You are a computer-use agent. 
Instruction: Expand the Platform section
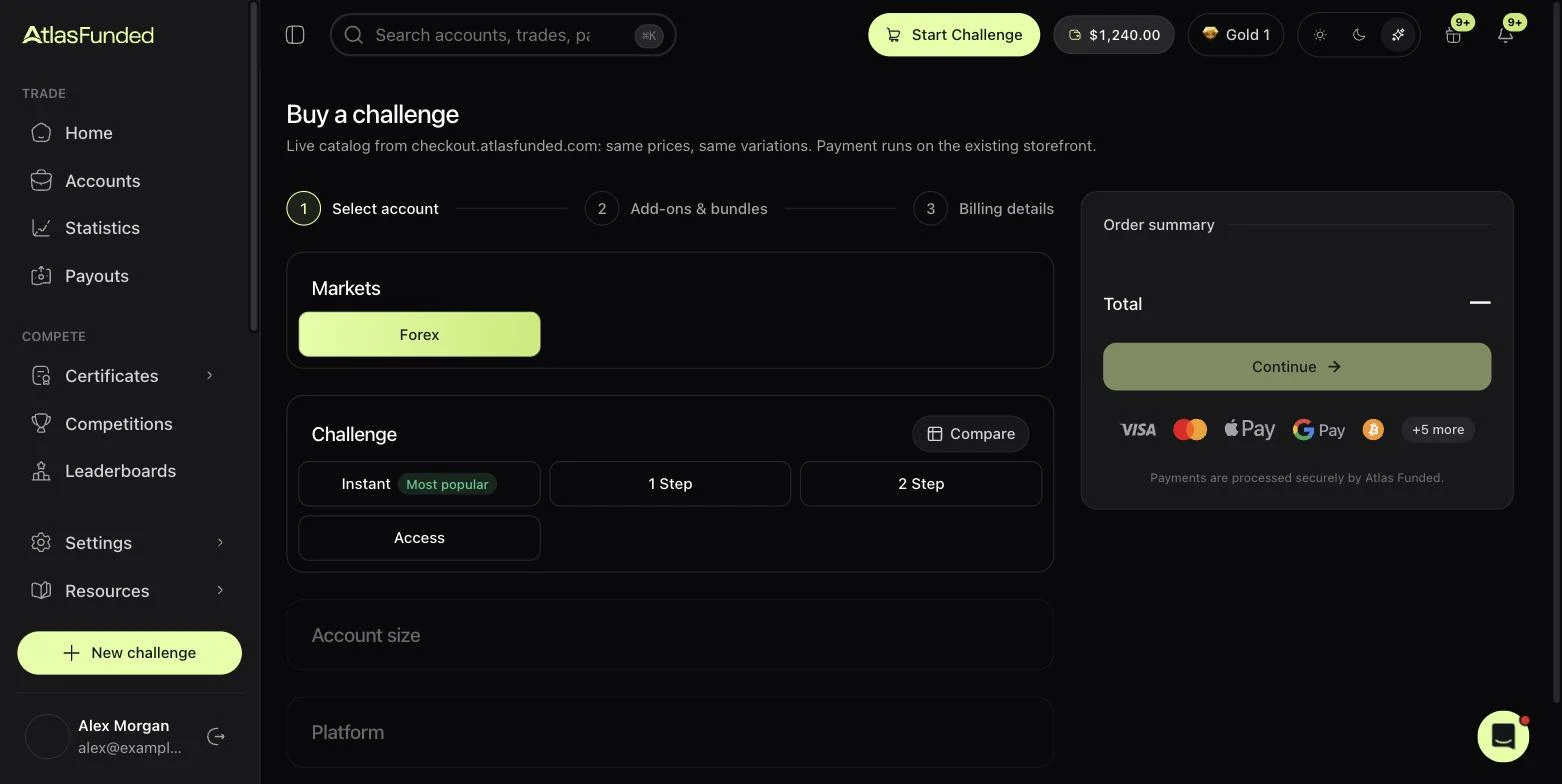pos(670,732)
